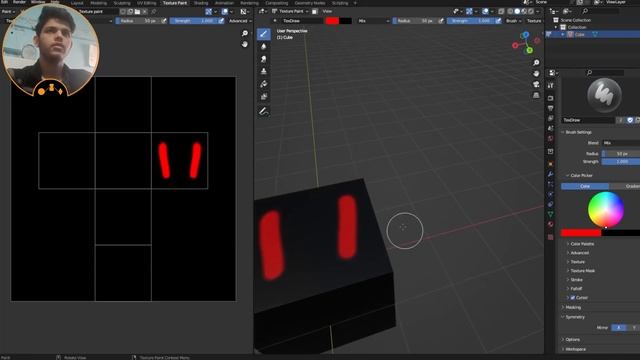The width and height of the screenshot is (640, 360).
Task: Switch perspective/orthographic with the grid icon
Action: coord(536,95)
